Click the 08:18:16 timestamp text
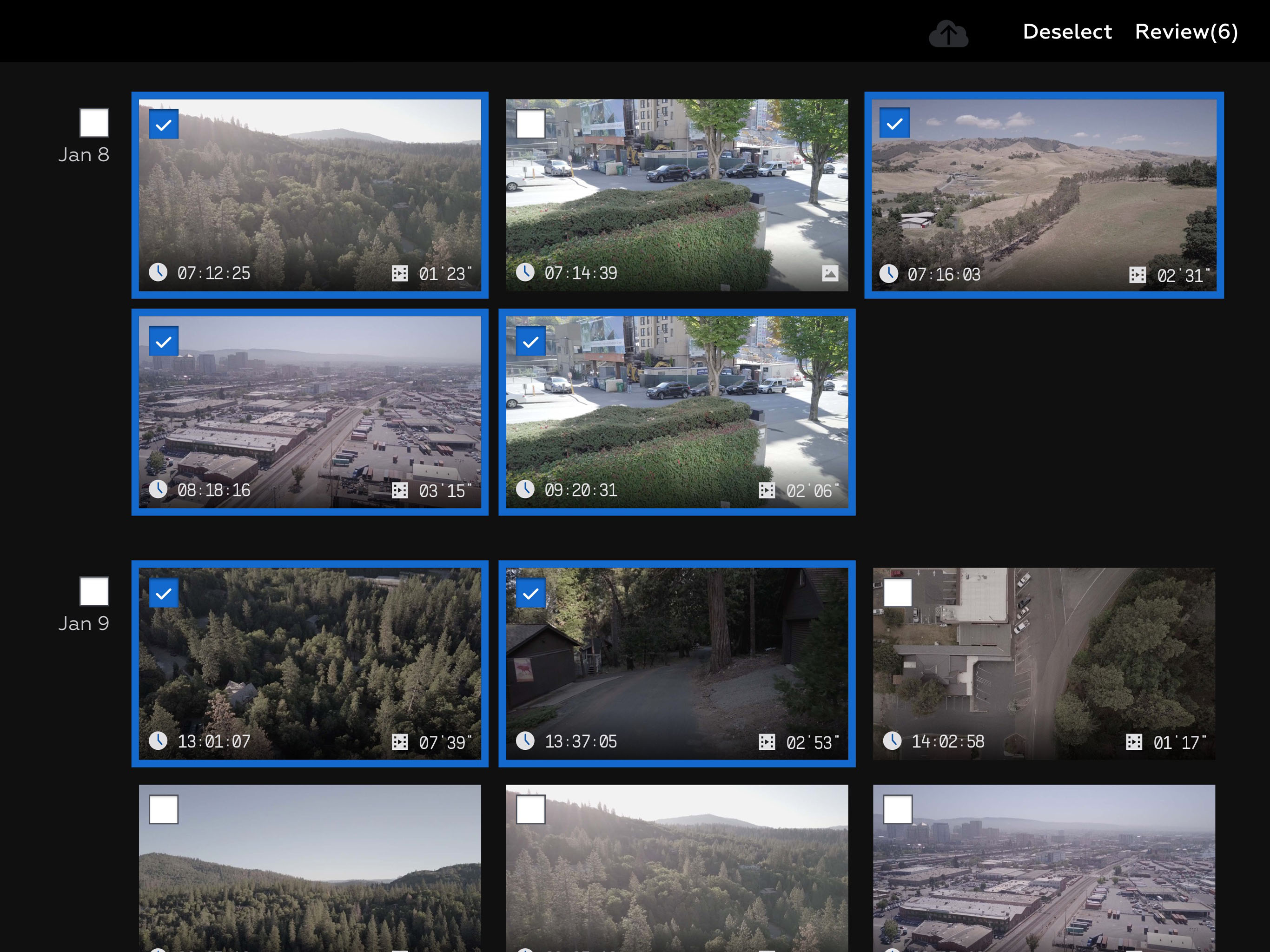1270x952 pixels. (213, 490)
